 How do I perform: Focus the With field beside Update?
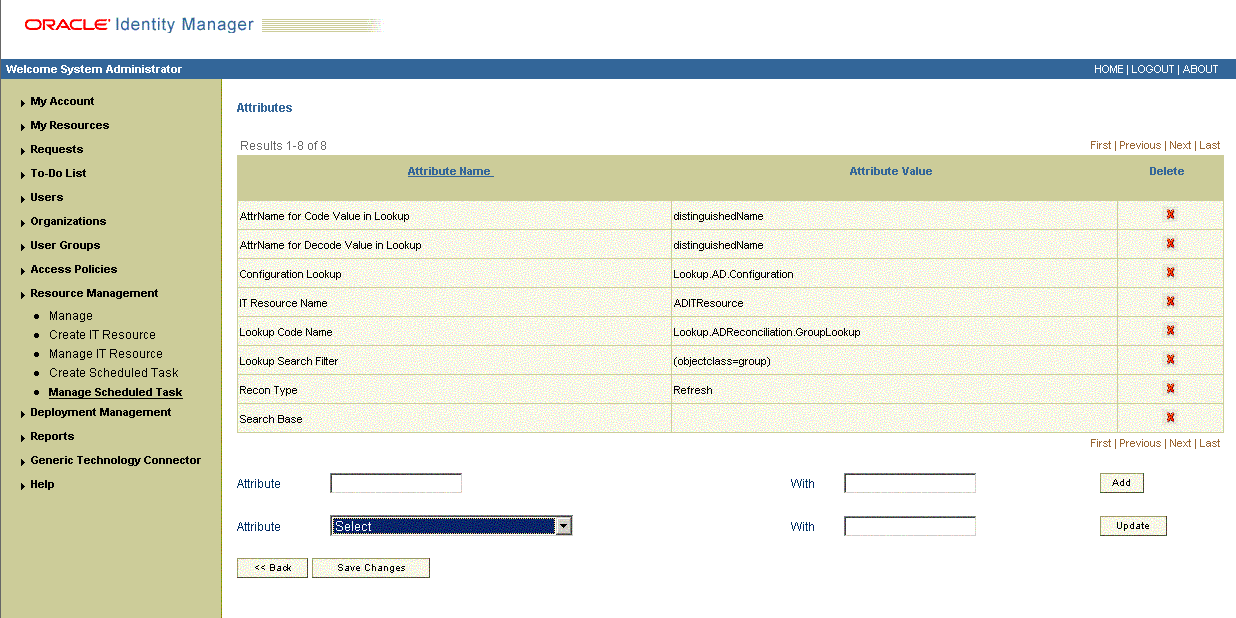click(x=910, y=526)
